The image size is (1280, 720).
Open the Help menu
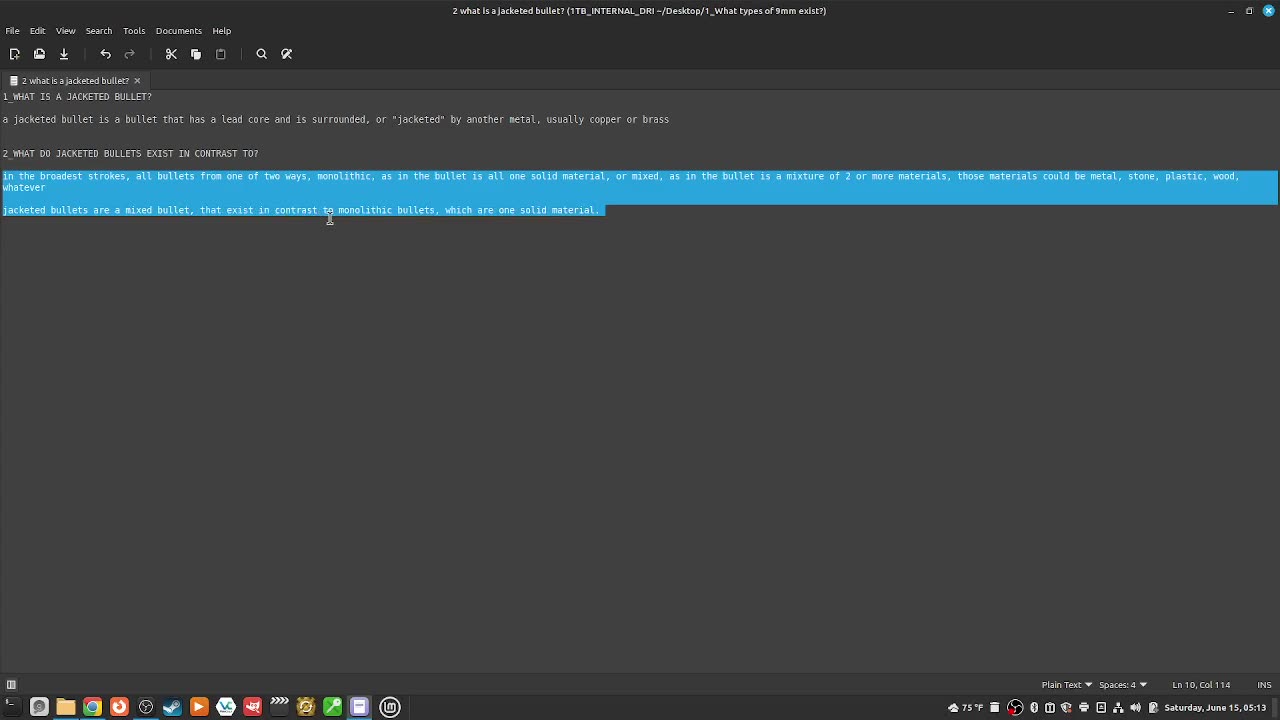(x=221, y=31)
